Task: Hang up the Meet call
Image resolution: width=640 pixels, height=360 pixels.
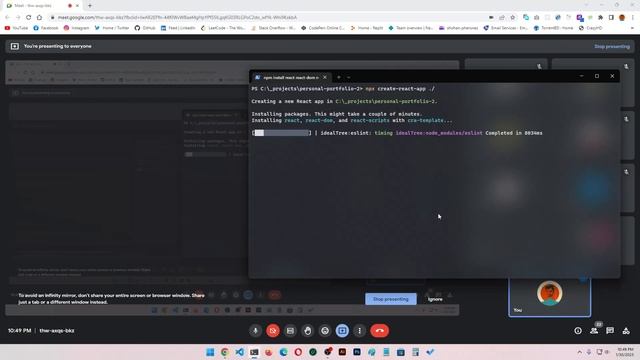Action: (x=380, y=331)
